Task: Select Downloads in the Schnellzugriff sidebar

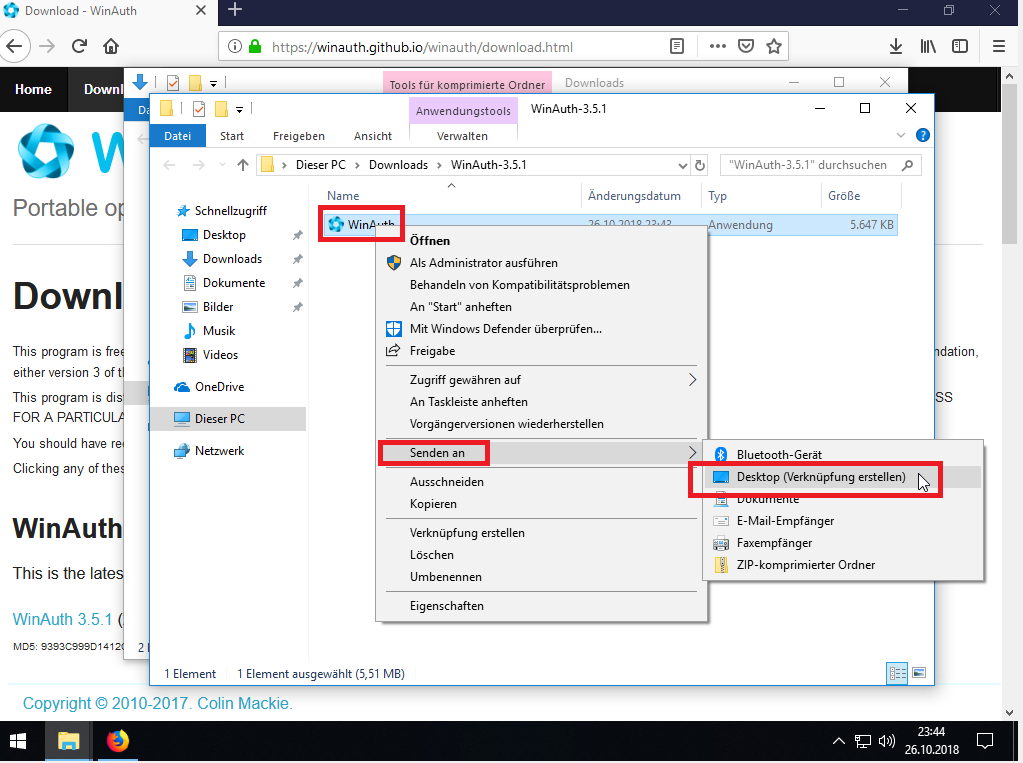Action: pyautogui.click(x=232, y=259)
